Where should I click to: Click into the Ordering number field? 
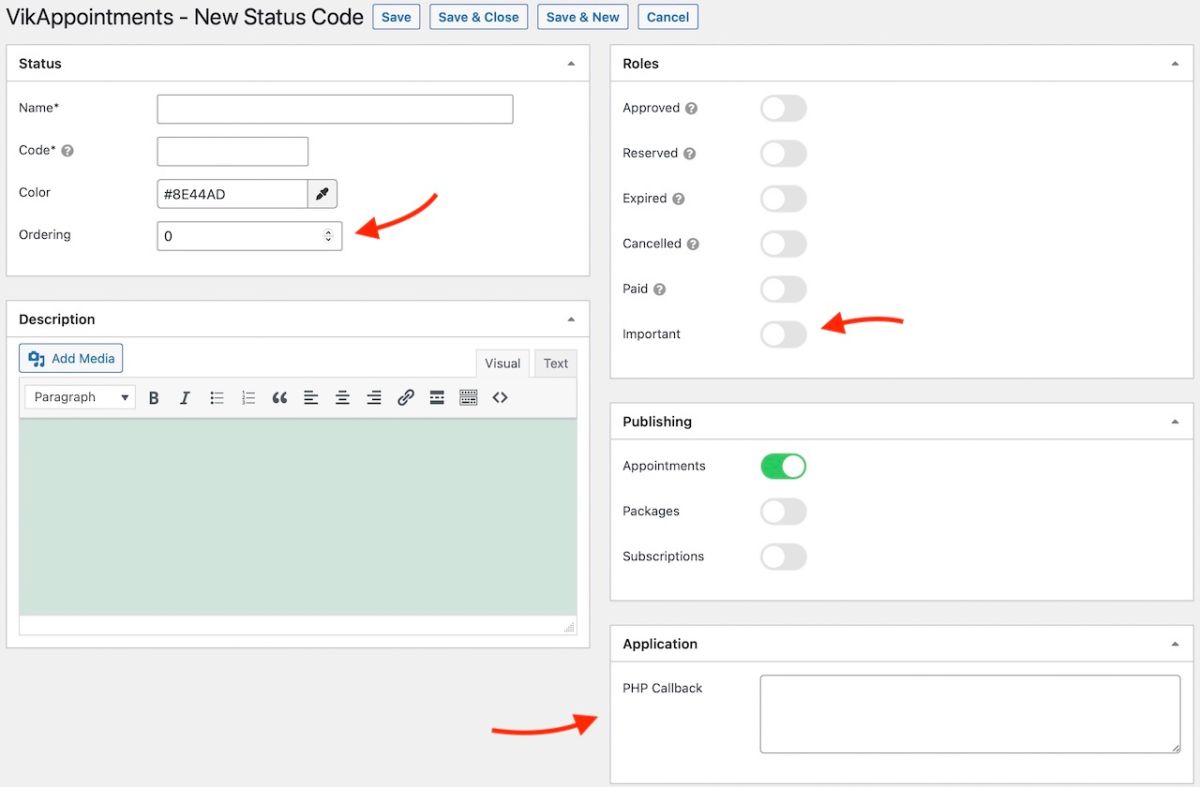249,236
